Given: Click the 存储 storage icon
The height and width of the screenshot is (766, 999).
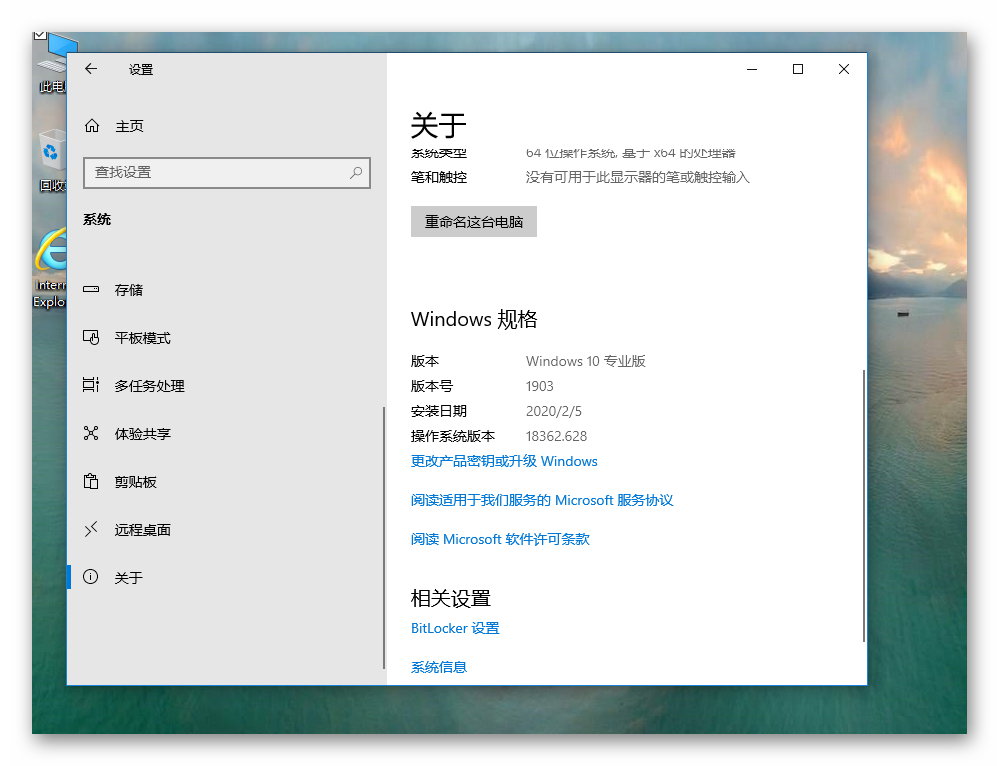Looking at the screenshot, I should coord(91,289).
